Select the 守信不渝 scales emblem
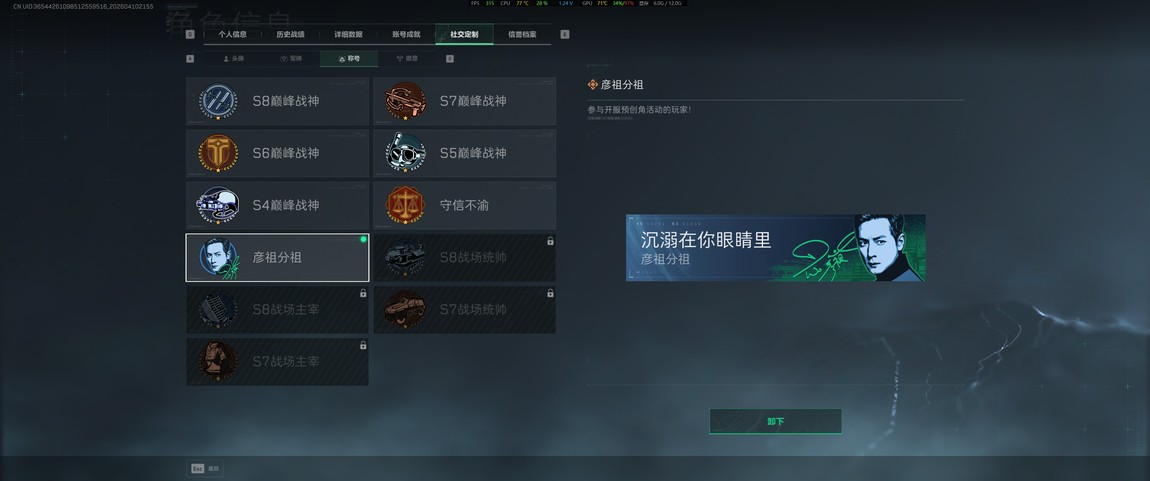The image size is (1150, 481). click(x=405, y=205)
